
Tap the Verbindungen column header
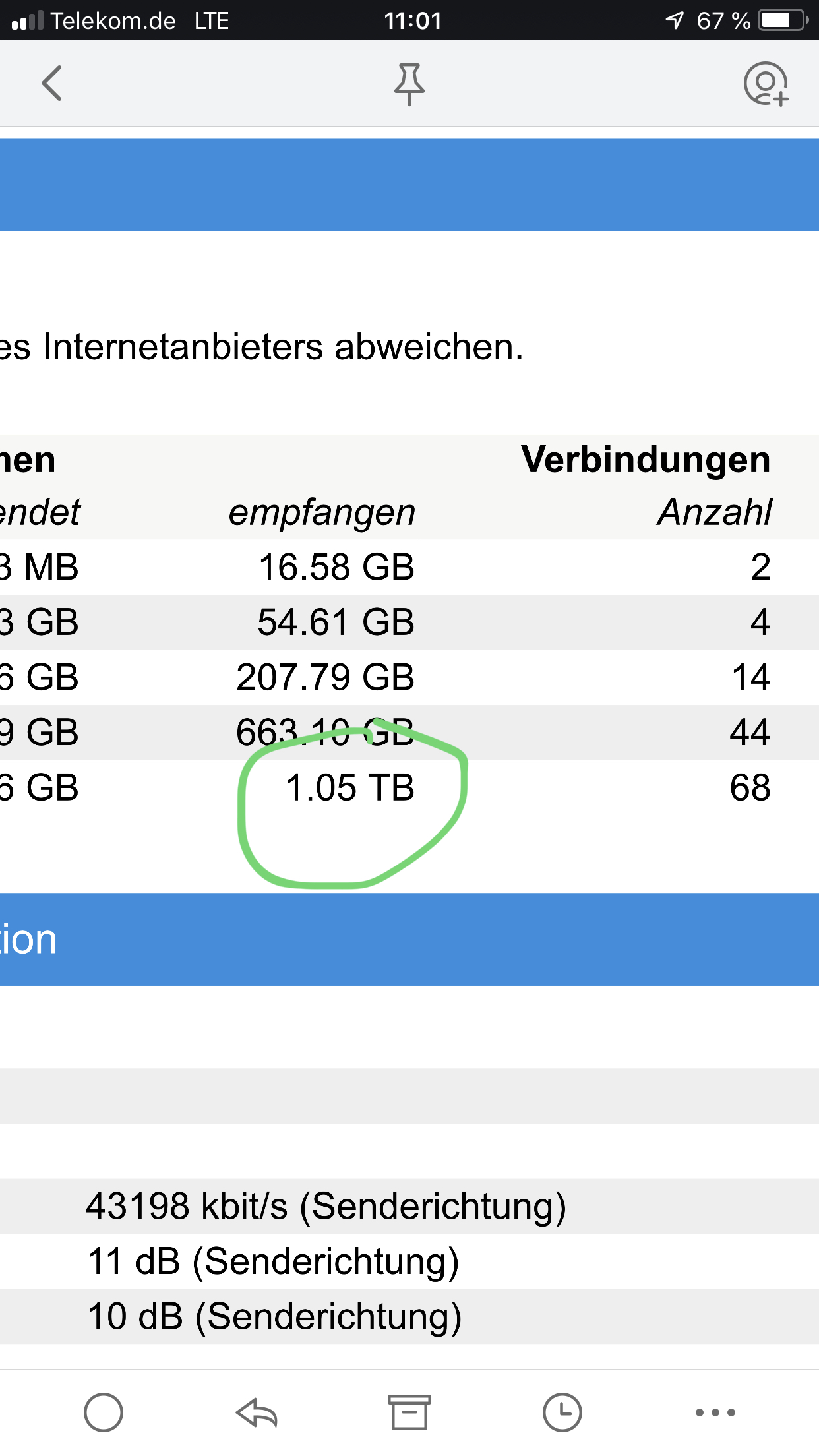click(645, 460)
